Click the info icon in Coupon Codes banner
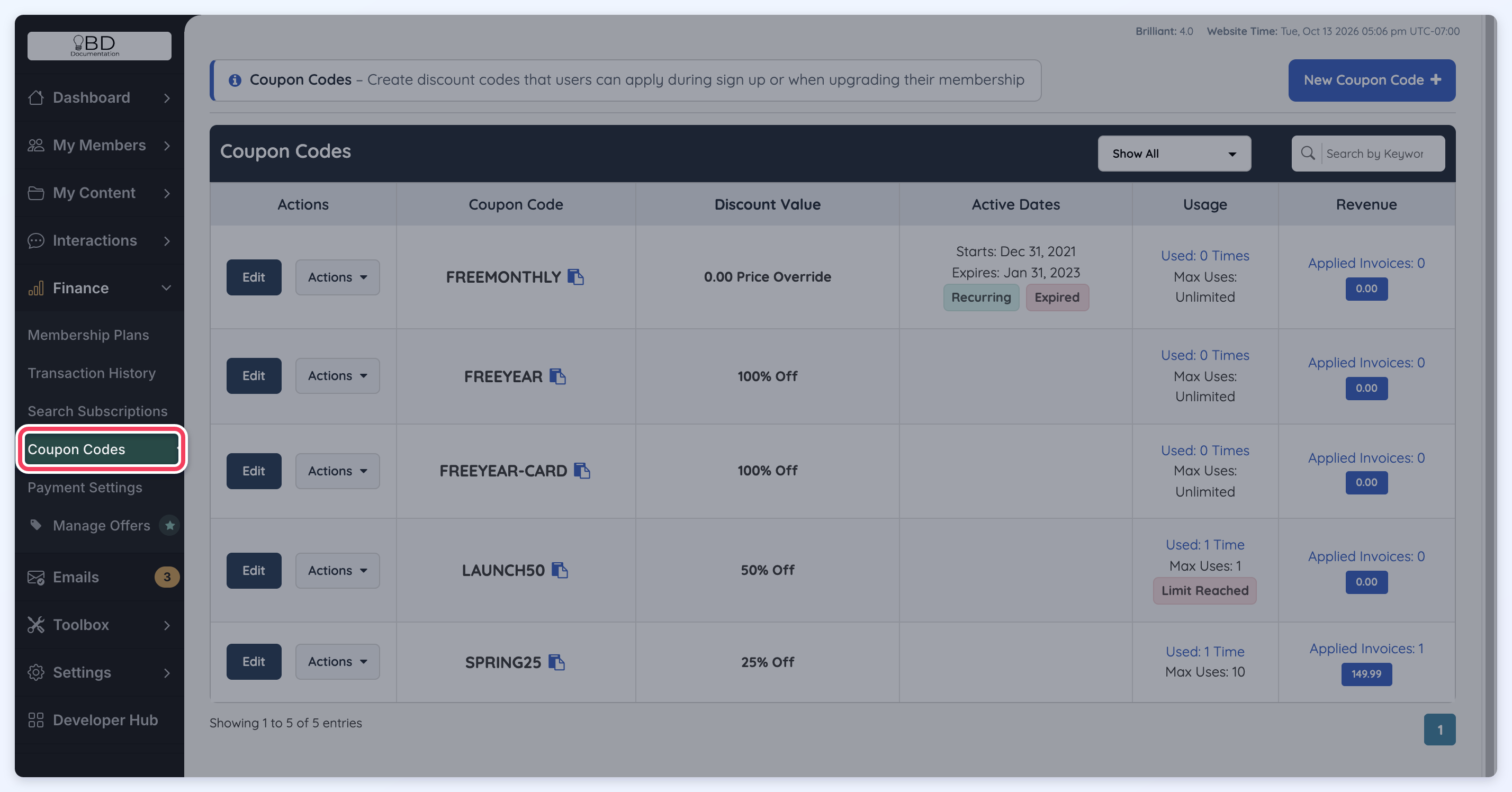This screenshot has height=792, width=1512. click(x=235, y=80)
